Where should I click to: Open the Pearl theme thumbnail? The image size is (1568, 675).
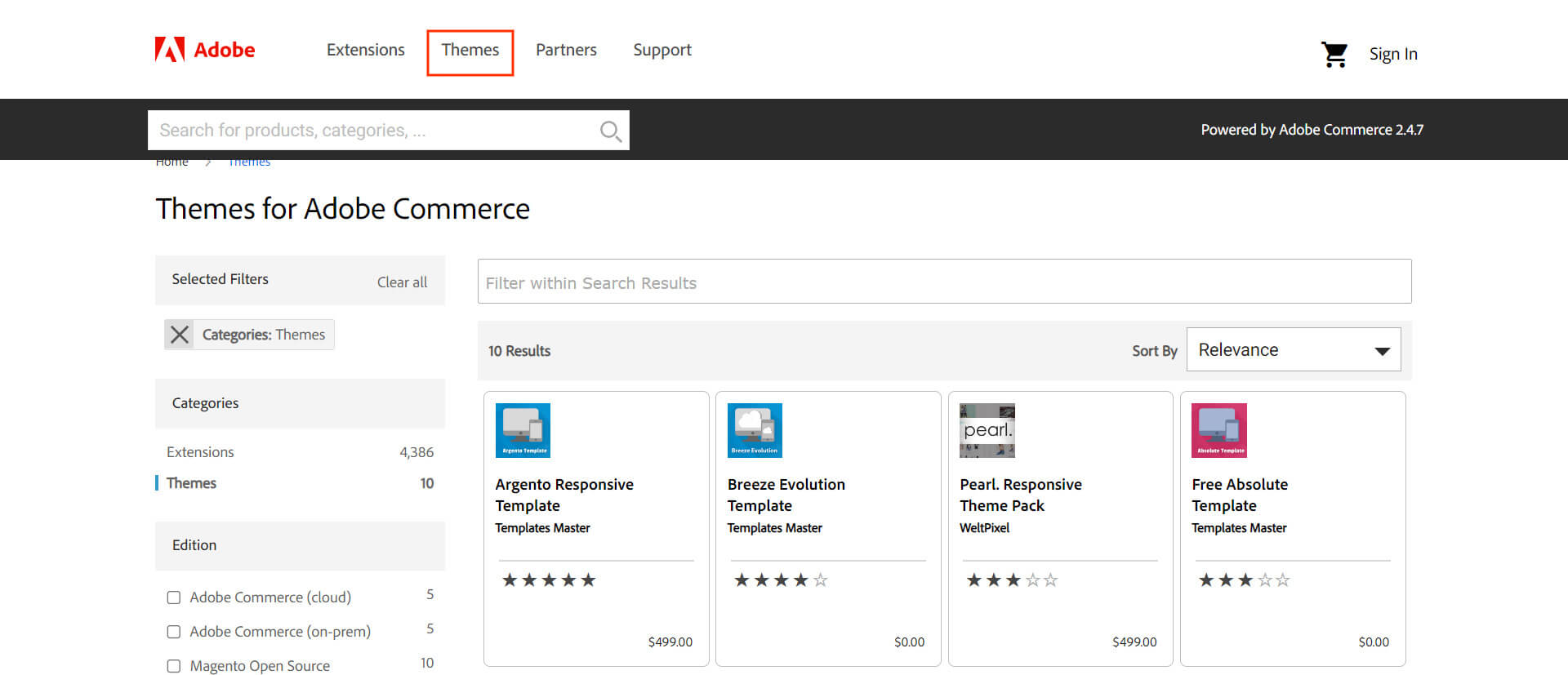point(987,430)
